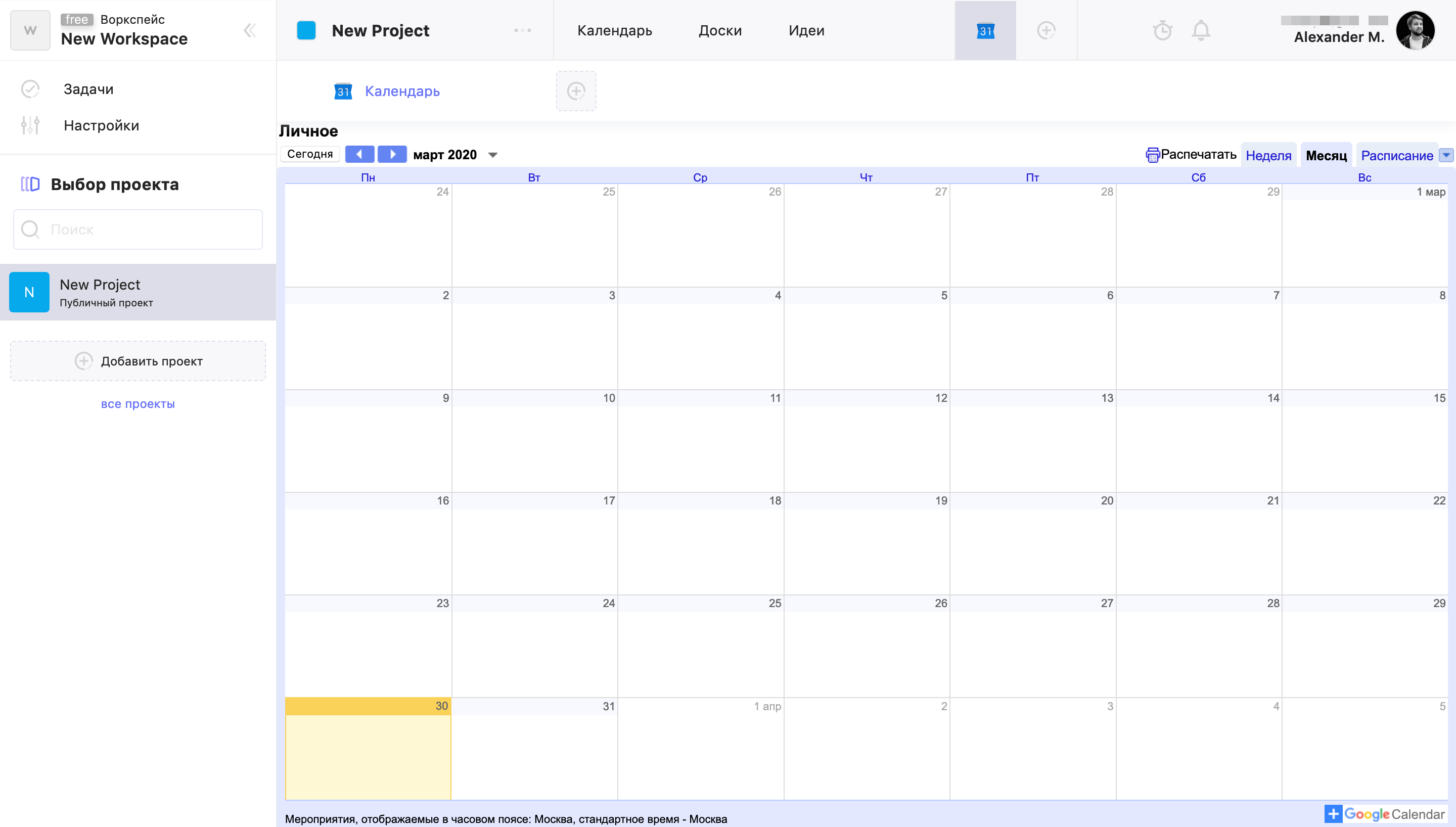Click the Календарь sub-tab calendar icon

(x=343, y=91)
